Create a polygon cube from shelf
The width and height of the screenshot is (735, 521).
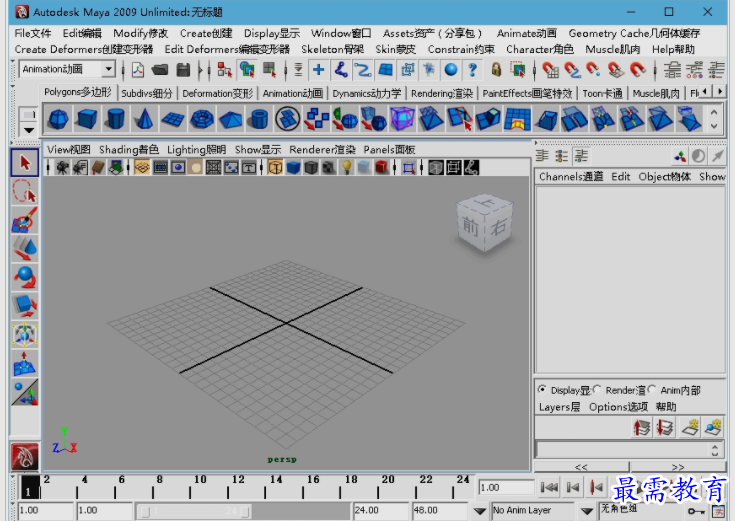87,119
